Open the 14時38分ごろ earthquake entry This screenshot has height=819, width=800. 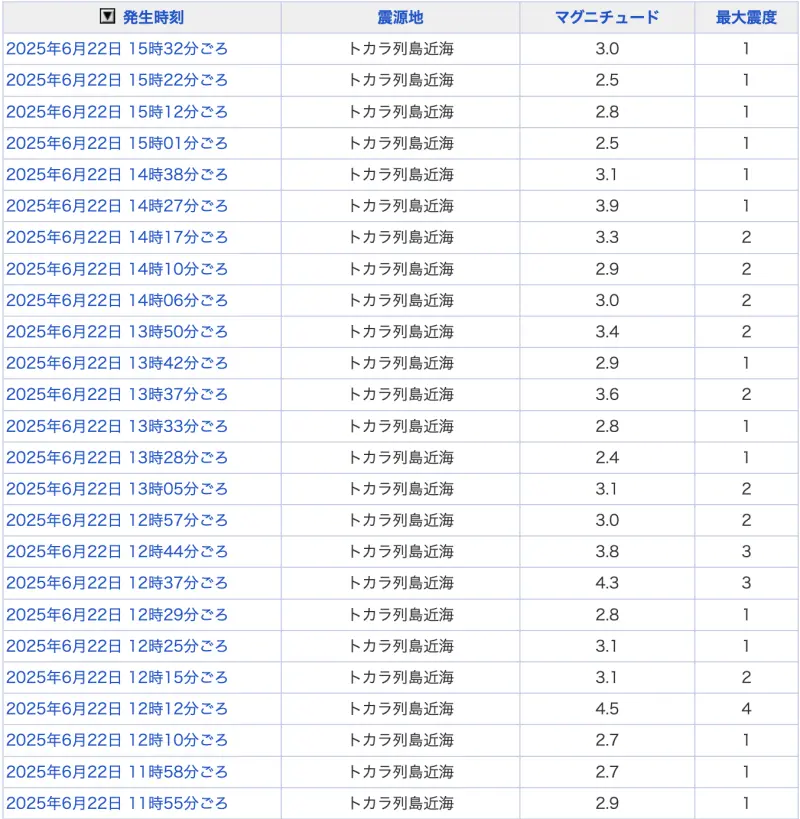[x=117, y=174]
